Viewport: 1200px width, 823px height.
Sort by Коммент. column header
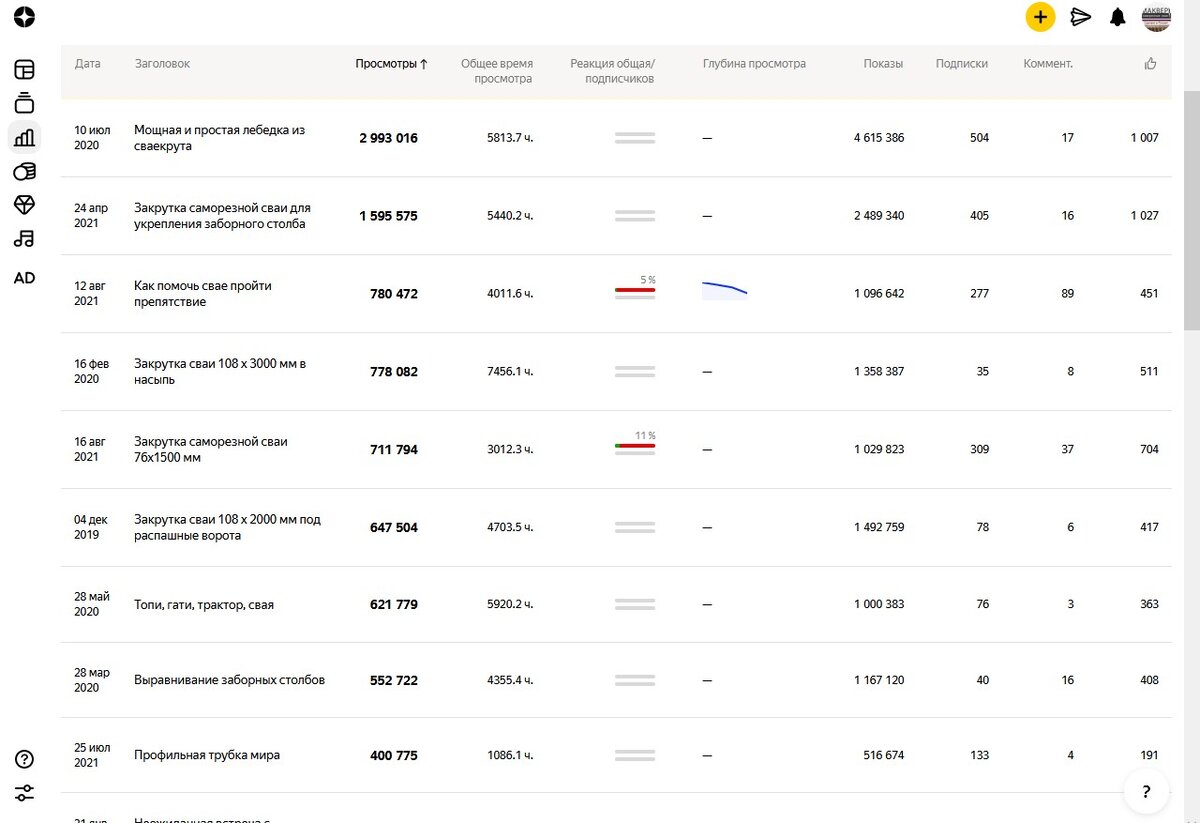(1048, 64)
